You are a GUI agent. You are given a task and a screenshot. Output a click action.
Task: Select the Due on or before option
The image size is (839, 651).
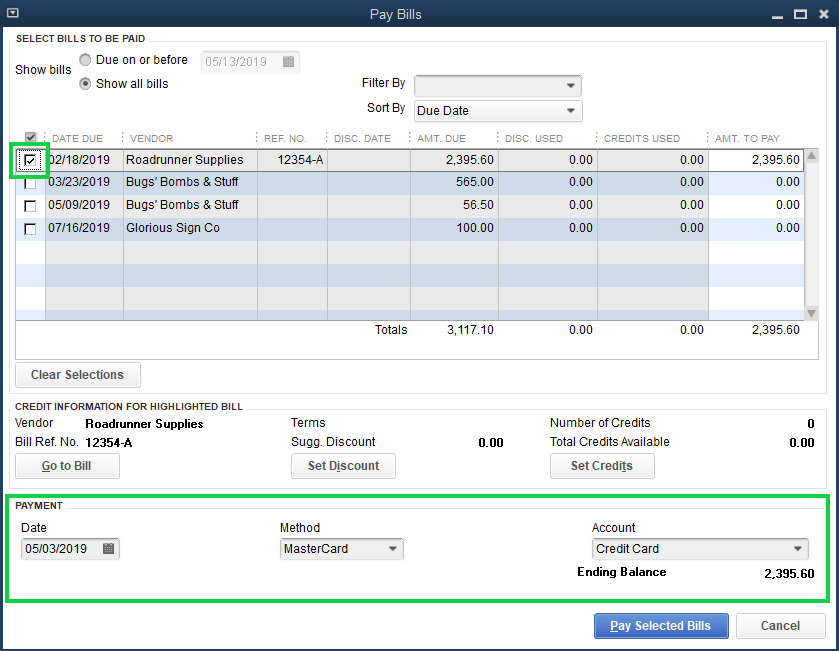click(85, 60)
